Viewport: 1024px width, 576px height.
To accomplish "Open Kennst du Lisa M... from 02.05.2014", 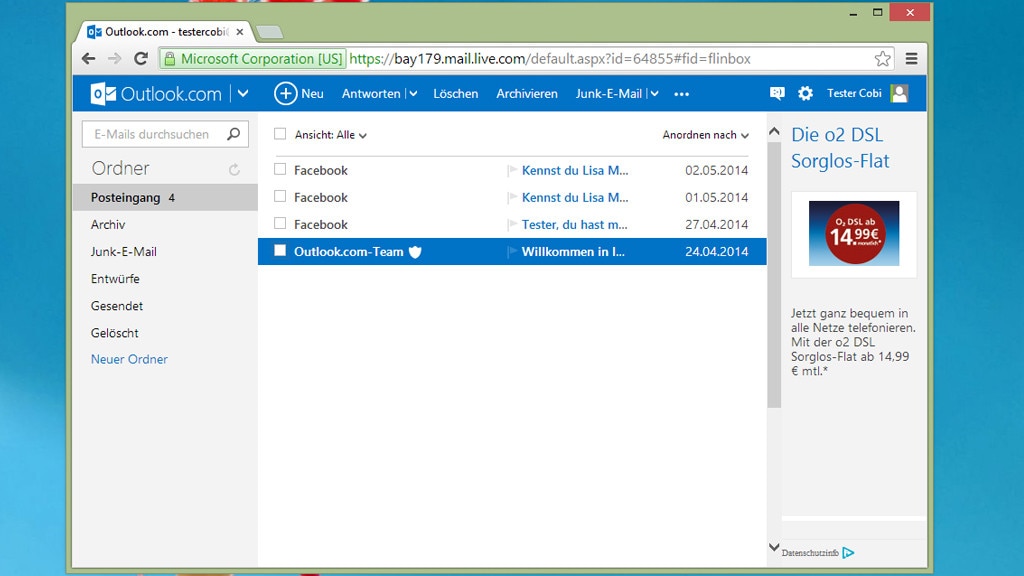I will [x=575, y=170].
